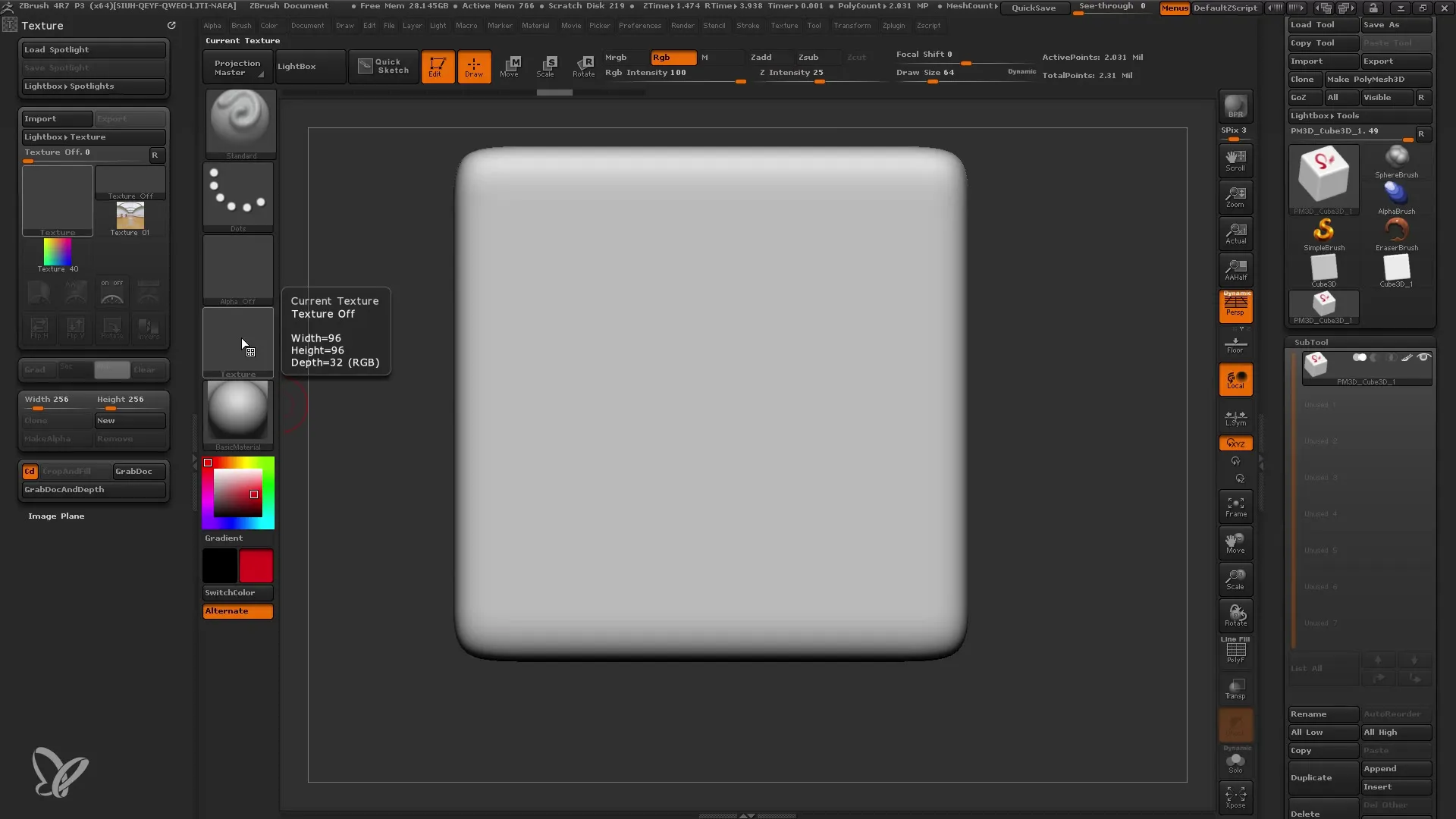Toggle XYZ rotation mode

(x=1235, y=444)
